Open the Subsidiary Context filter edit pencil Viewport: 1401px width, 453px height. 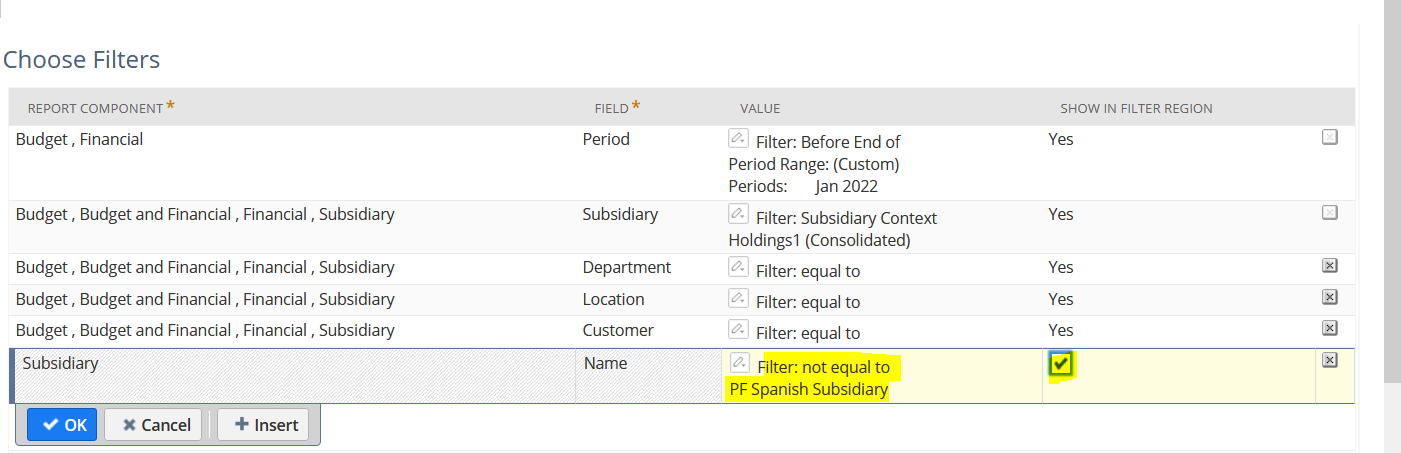pyautogui.click(x=738, y=213)
